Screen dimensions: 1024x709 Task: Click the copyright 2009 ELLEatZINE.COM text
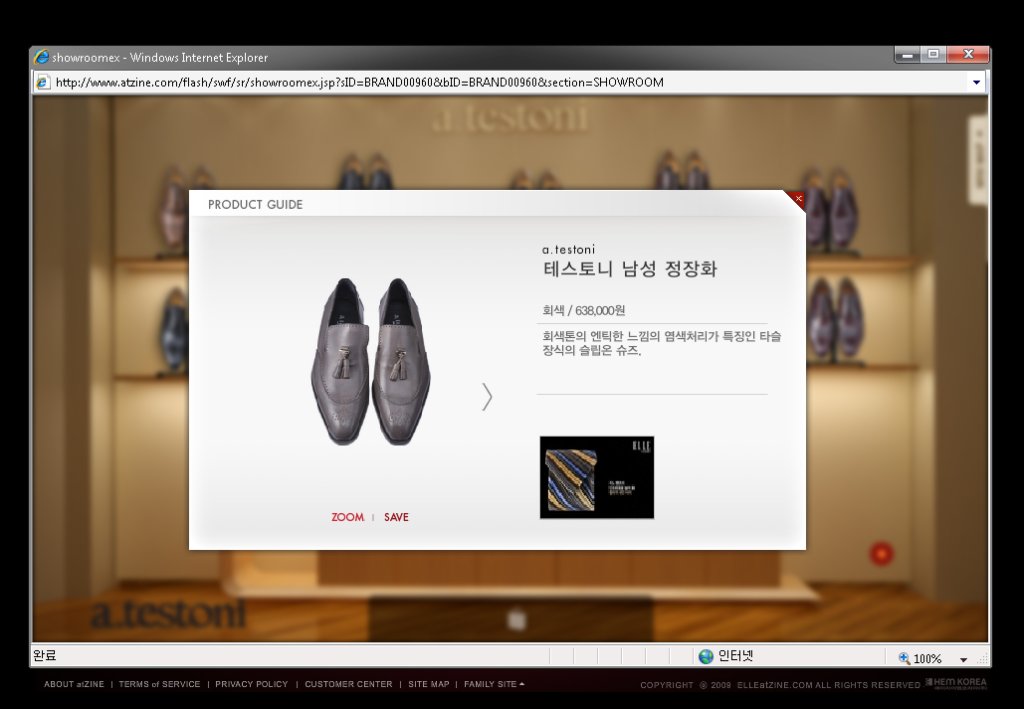(780, 685)
